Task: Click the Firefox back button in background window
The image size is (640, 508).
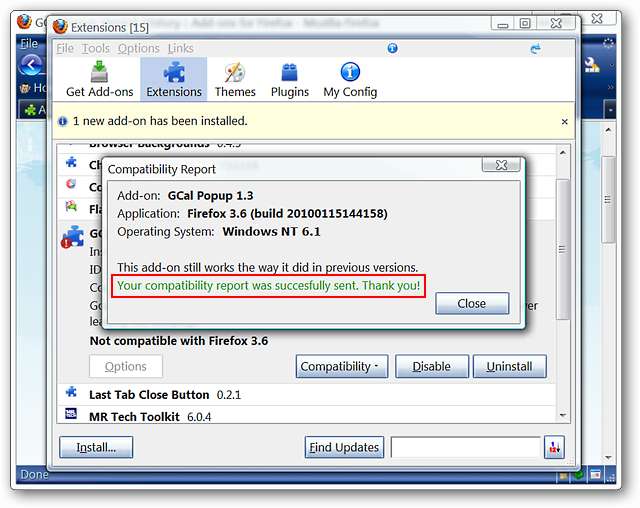Action: tap(31, 64)
